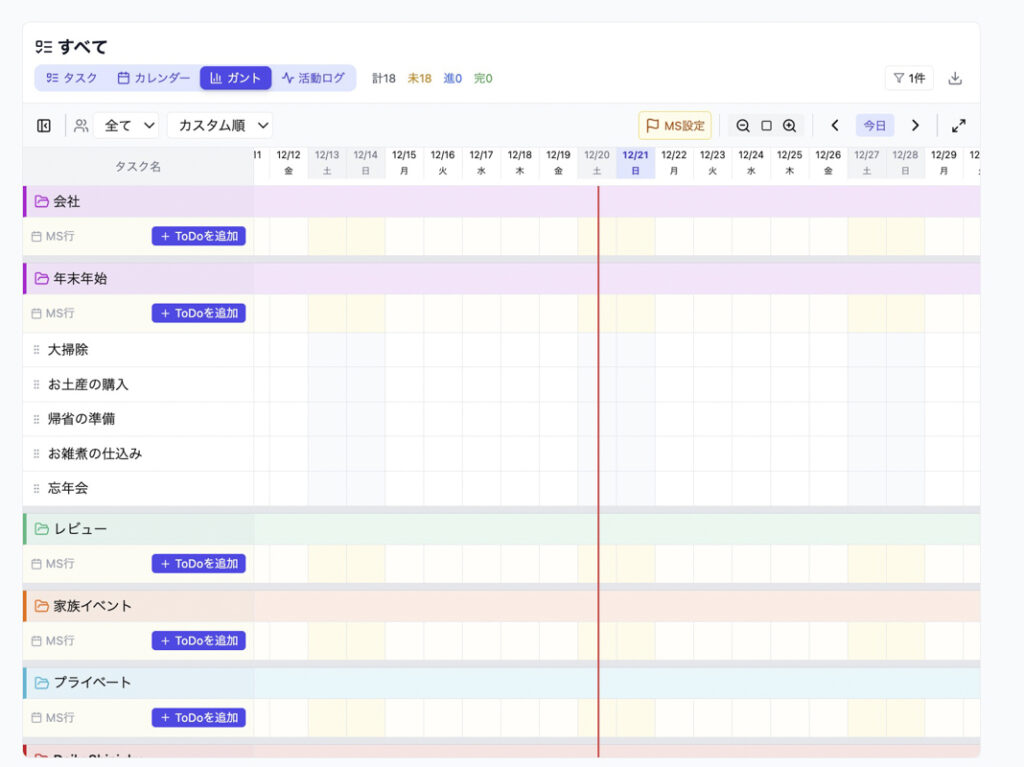Open the 全て assignee filter dropdown
1024x767 pixels.
[x=130, y=126]
